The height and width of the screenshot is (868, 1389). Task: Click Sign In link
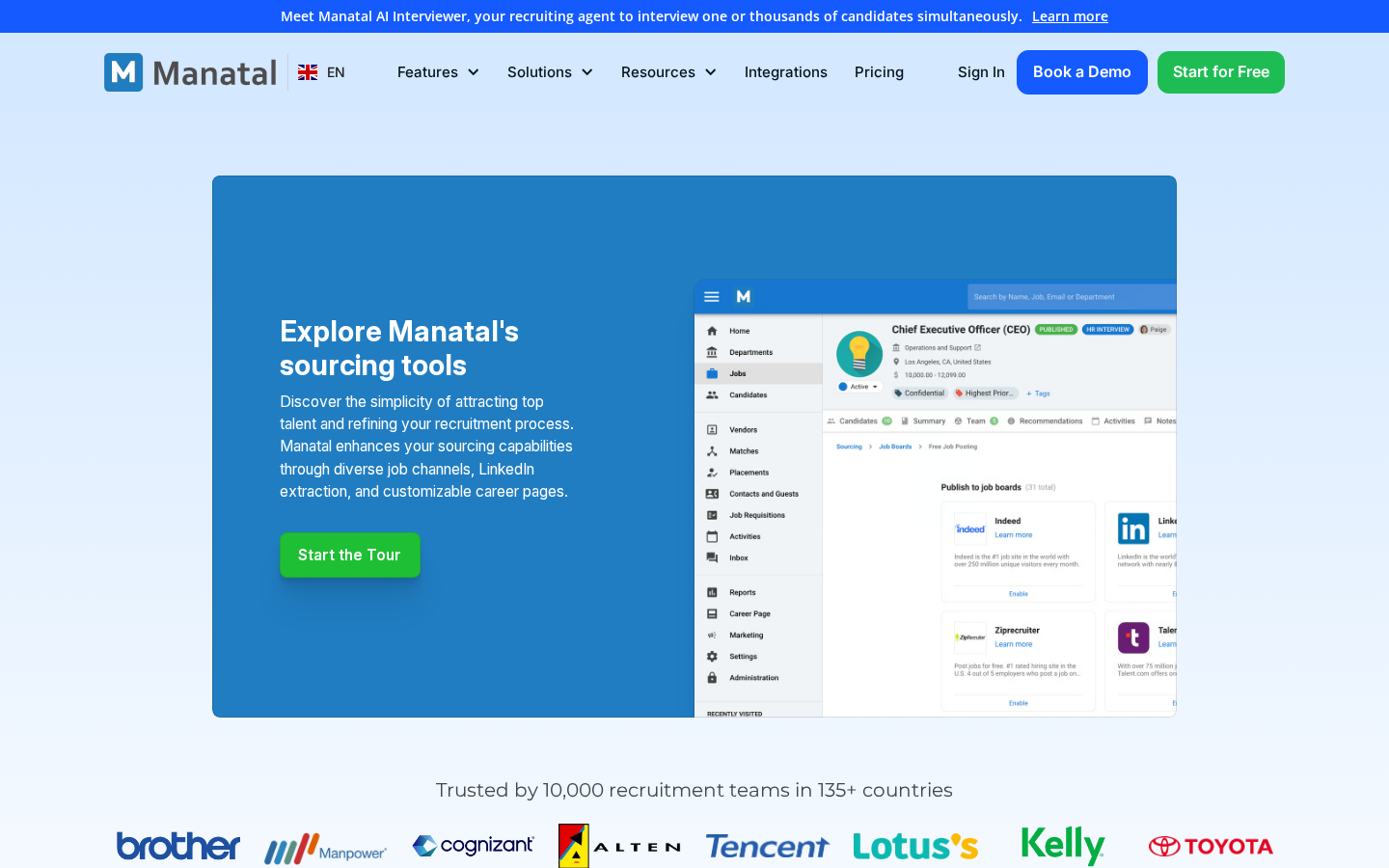[x=981, y=72]
